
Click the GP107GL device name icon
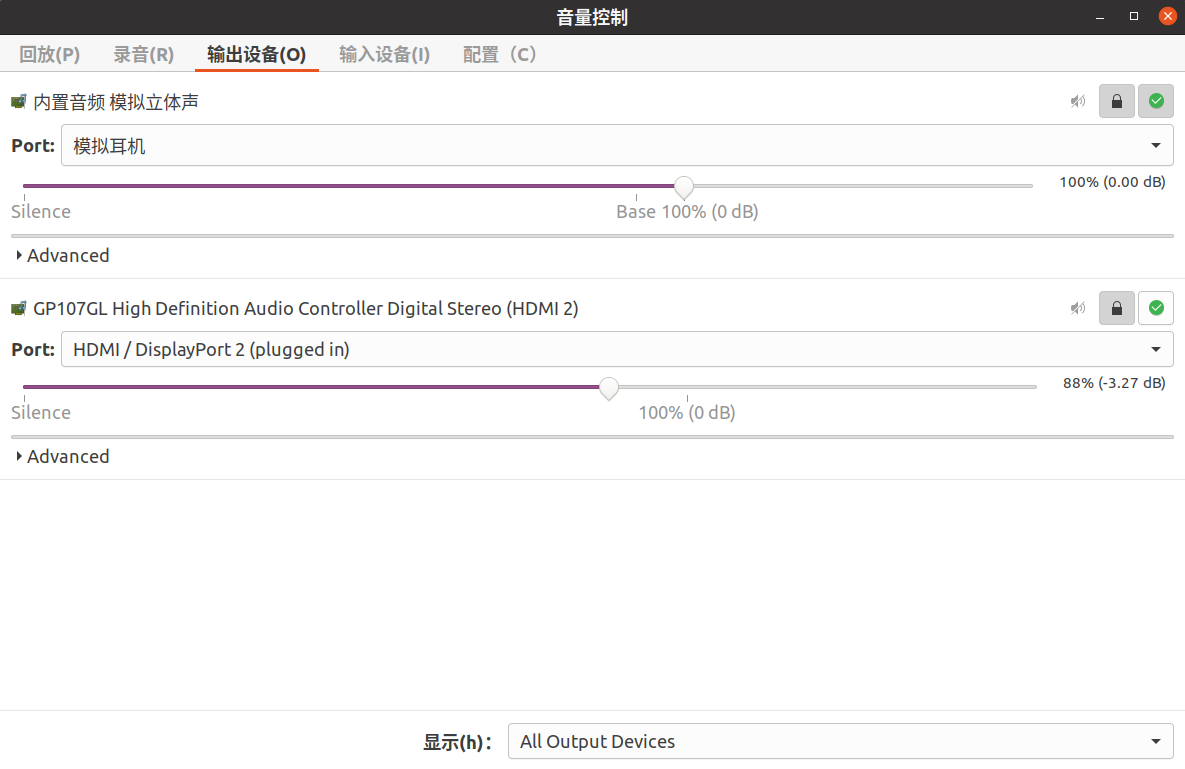pos(17,308)
